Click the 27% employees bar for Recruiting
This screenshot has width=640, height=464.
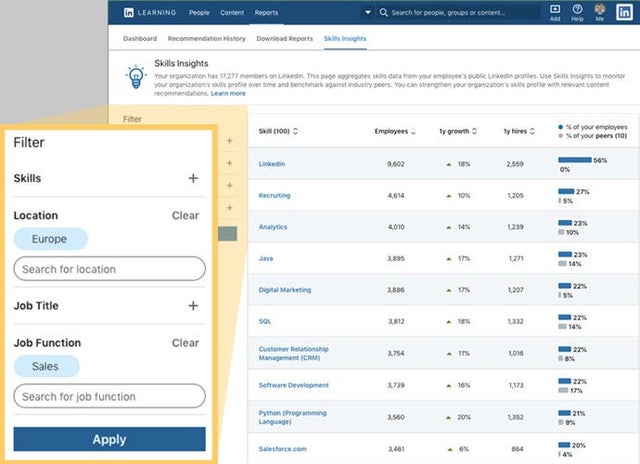click(x=566, y=191)
